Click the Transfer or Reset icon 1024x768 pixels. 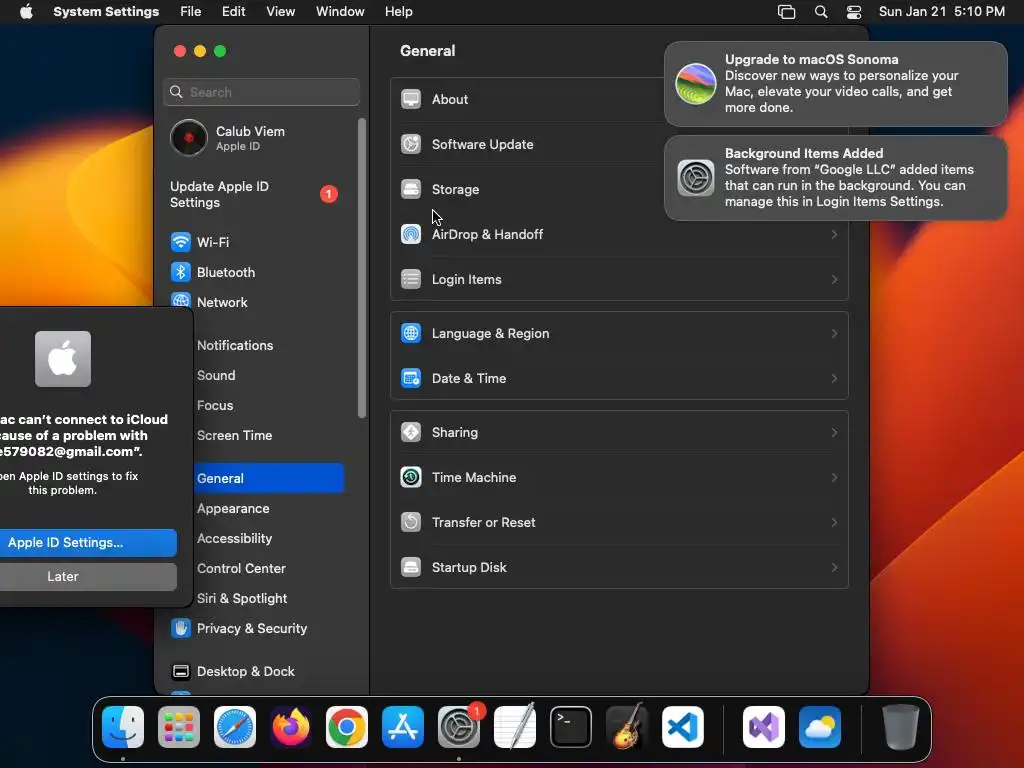[411, 522]
